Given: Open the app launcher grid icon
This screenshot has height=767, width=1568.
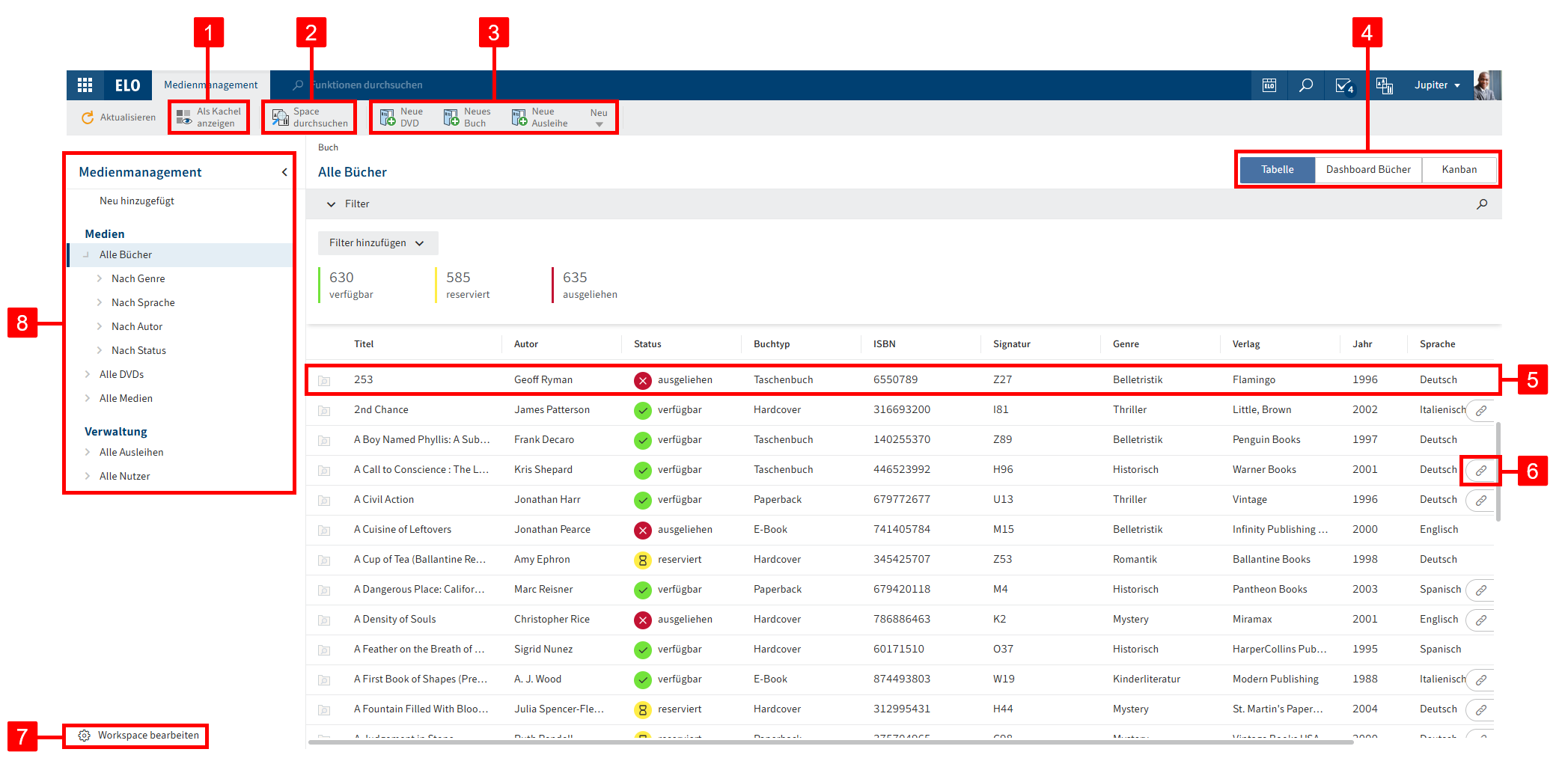Looking at the screenshot, I should coord(85,85).
